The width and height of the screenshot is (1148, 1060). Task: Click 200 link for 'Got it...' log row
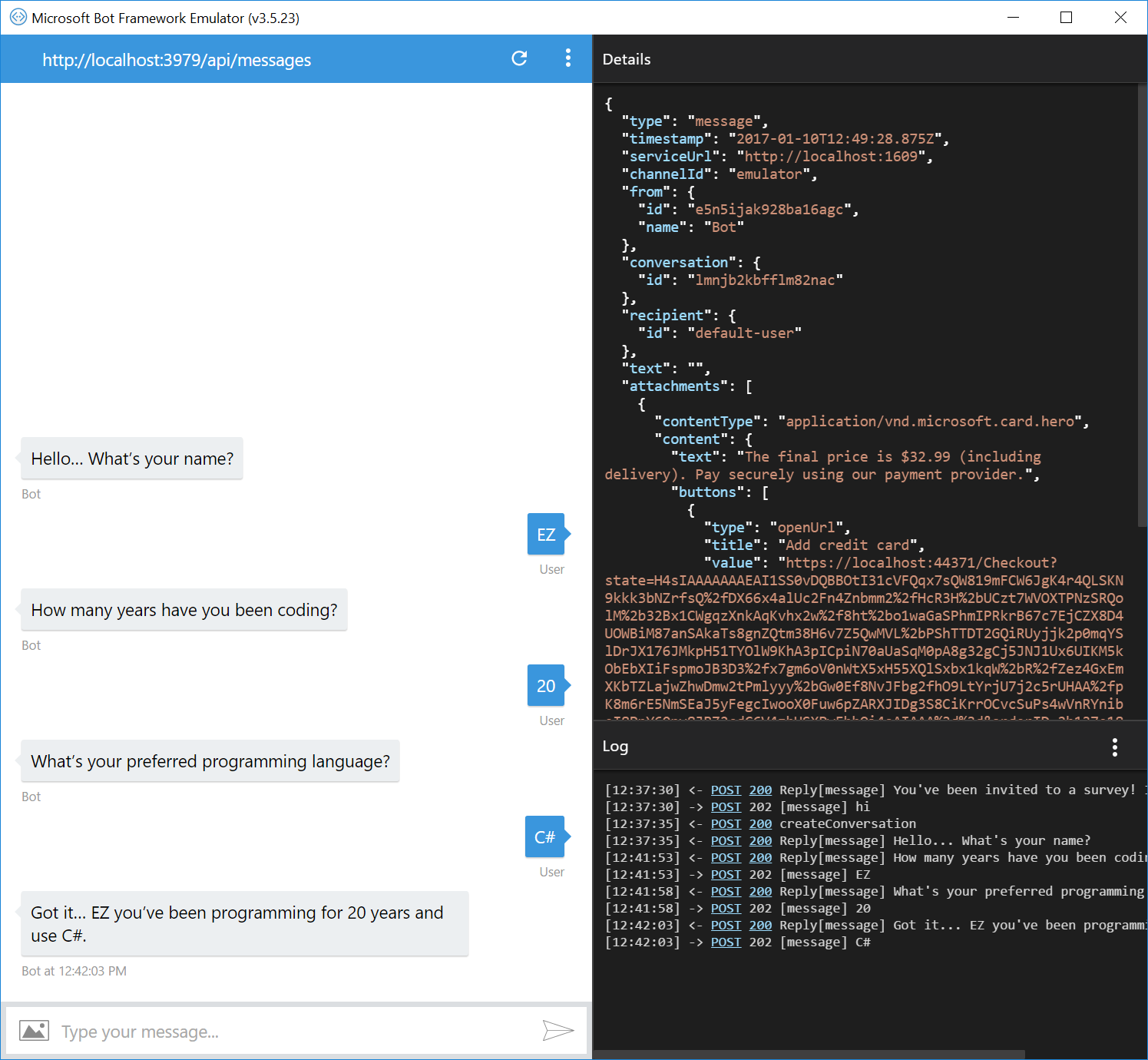pyautogui.click(x=760, y=925)
